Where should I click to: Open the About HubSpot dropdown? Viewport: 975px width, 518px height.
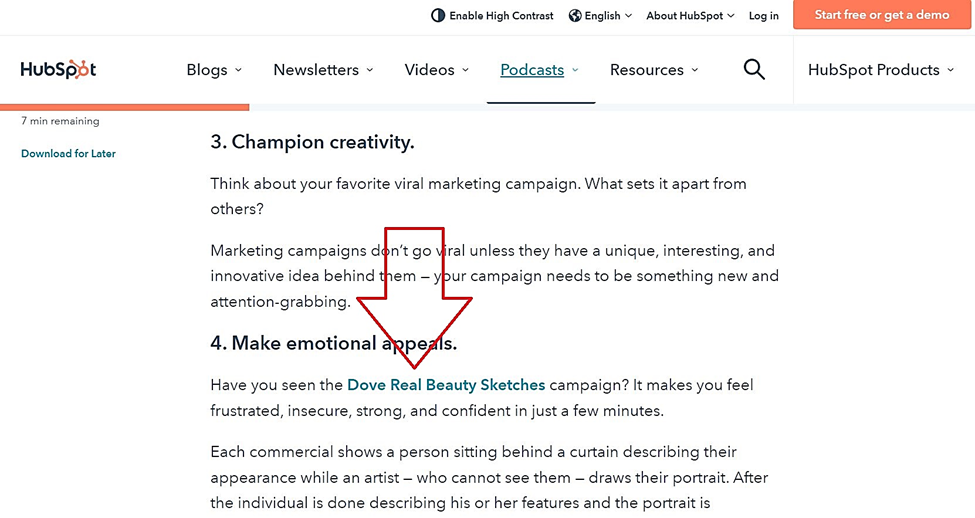tap(690, 16)
